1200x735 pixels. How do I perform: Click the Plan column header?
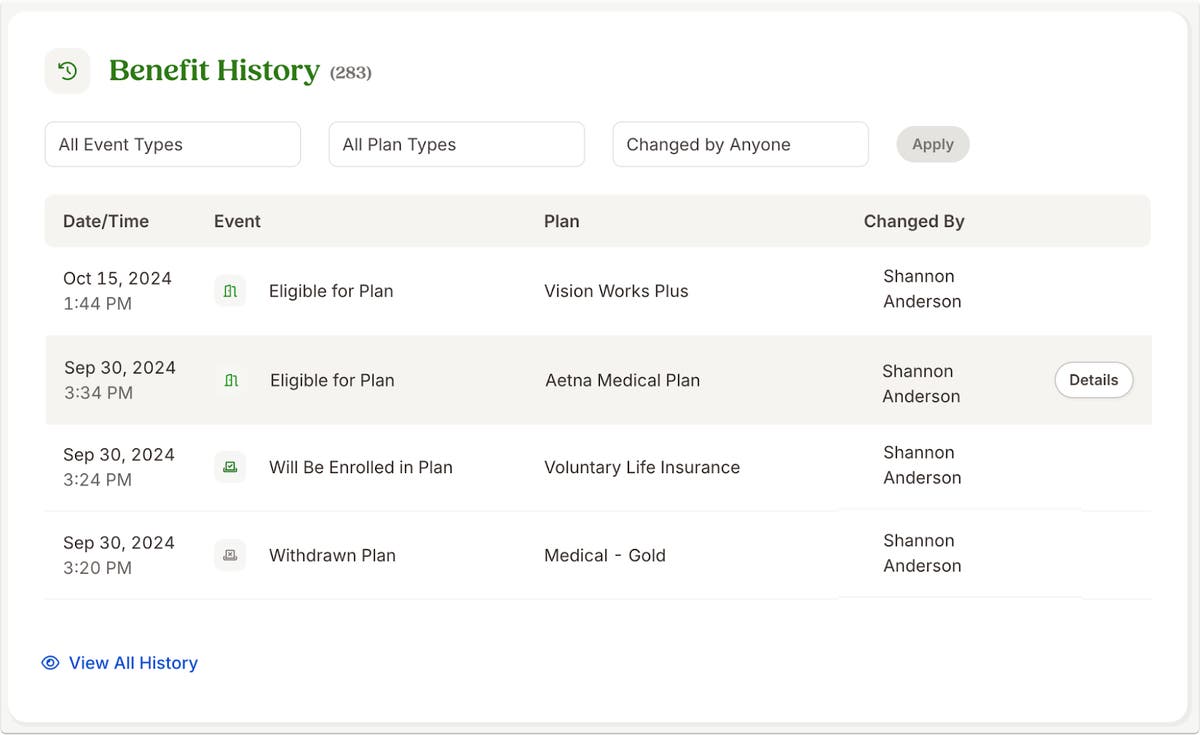(561, 221)
